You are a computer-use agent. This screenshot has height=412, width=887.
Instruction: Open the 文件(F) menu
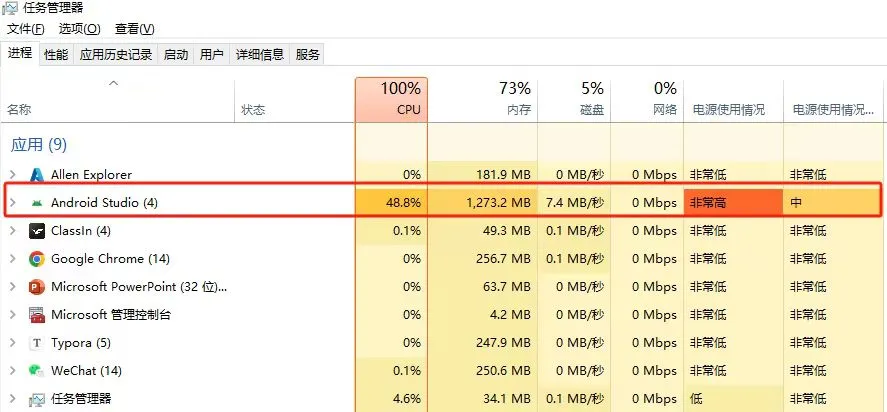tap(25, 29)
